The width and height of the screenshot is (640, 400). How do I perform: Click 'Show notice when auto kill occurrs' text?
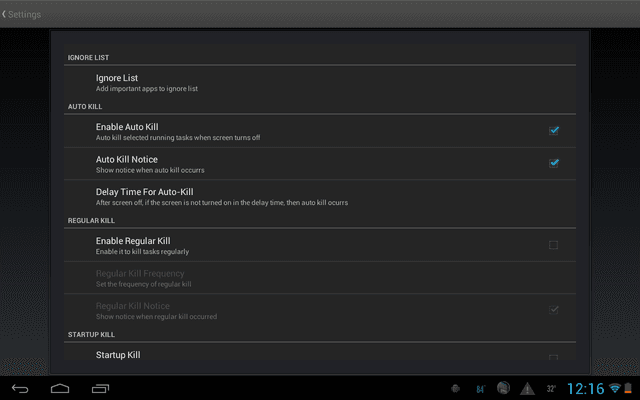[150, 170]
